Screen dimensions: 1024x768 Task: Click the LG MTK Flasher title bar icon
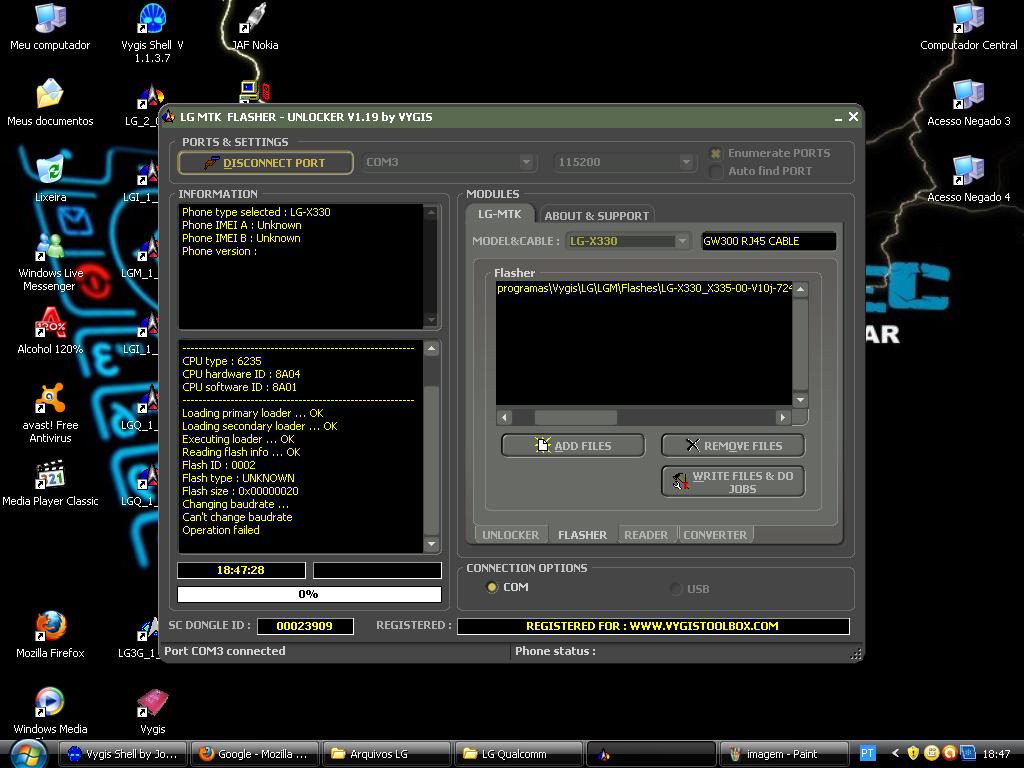coord(169,117)
